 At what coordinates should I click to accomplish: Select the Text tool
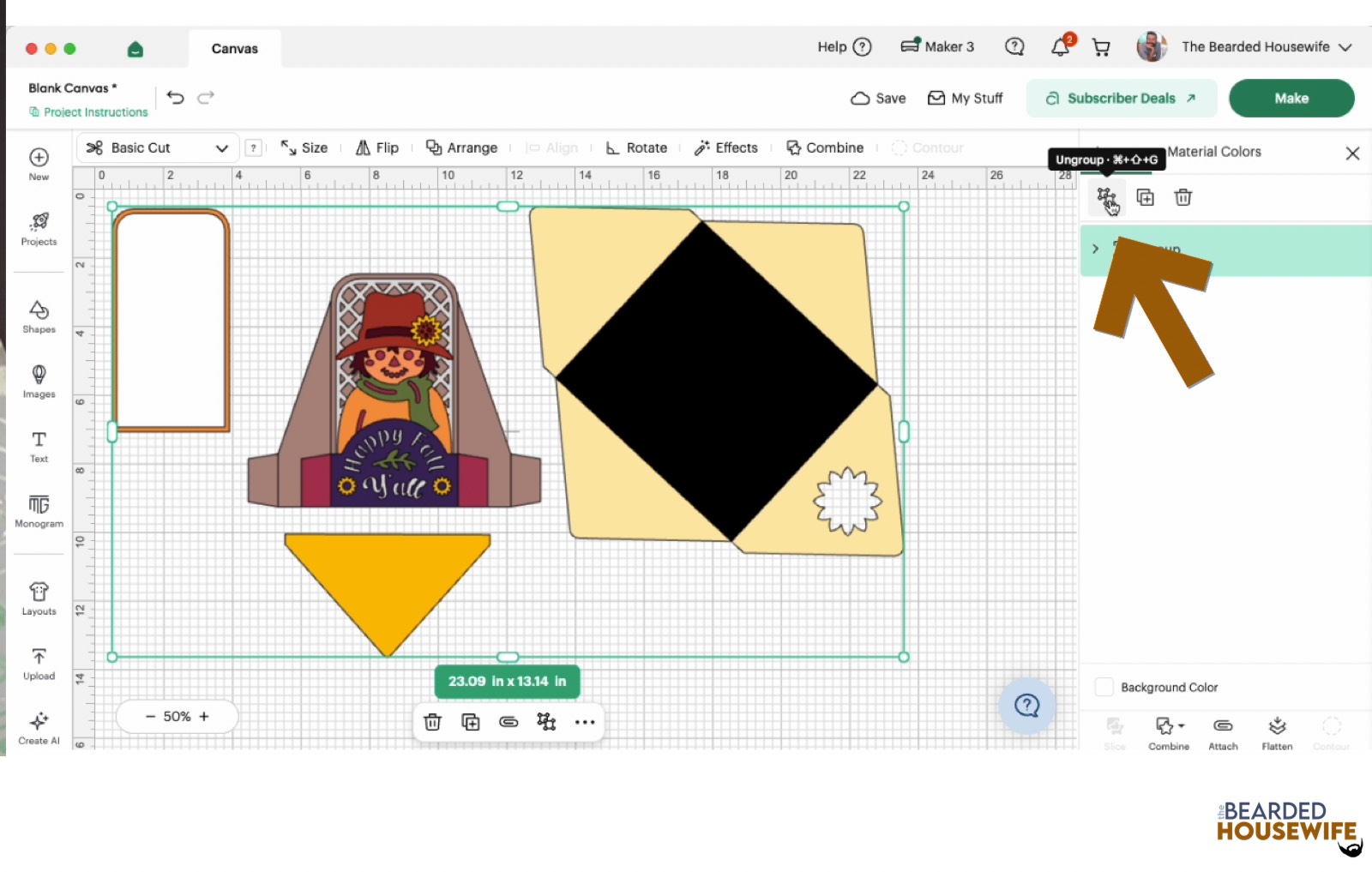tap(39, 446)
